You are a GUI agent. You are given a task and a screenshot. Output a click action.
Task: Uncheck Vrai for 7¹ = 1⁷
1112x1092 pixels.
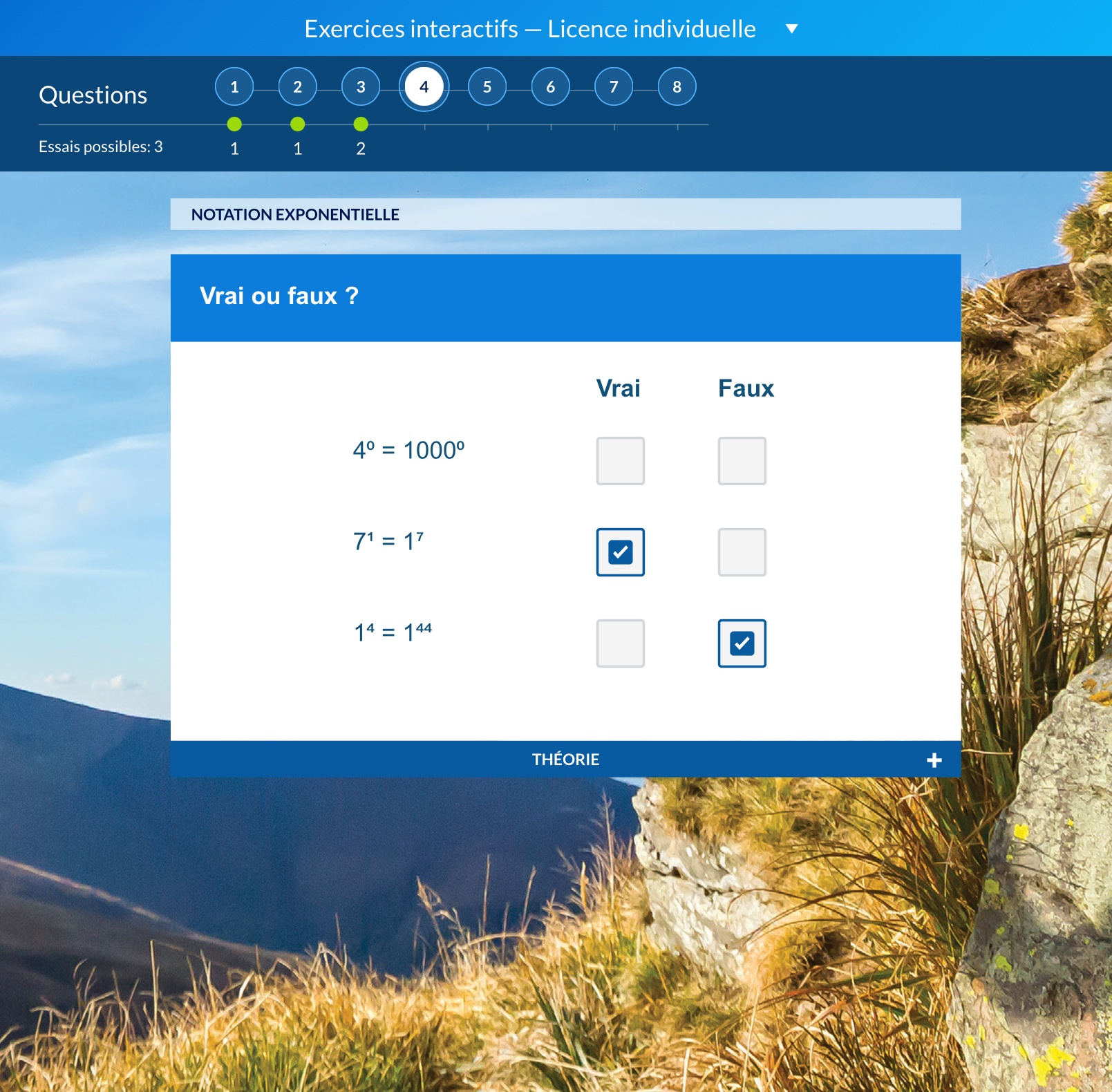(620, 552)
